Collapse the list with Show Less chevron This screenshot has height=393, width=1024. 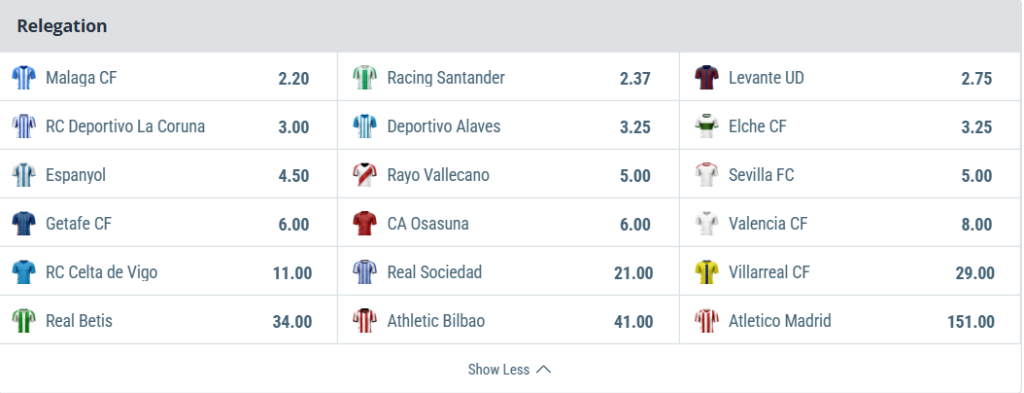(543, 369)
